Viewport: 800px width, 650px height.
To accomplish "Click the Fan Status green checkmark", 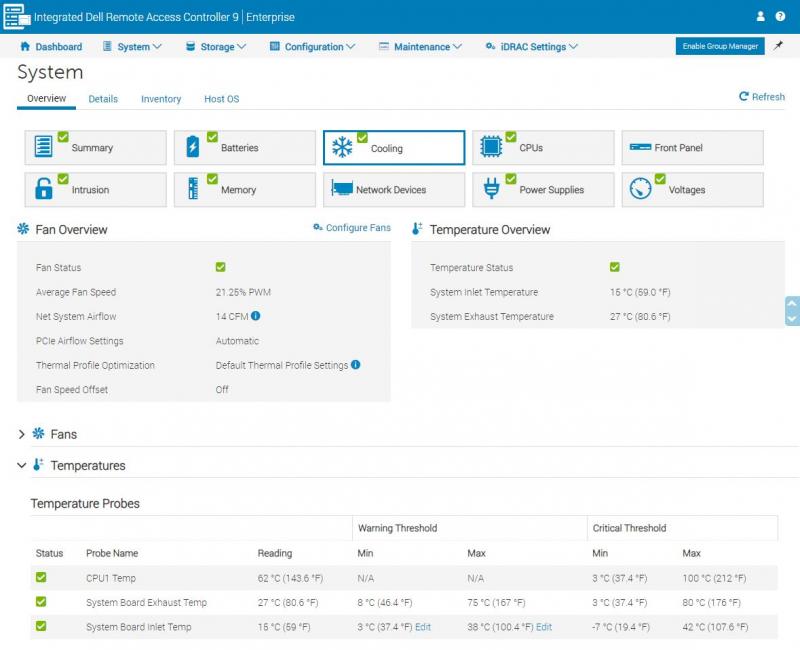I will (221, 268).
